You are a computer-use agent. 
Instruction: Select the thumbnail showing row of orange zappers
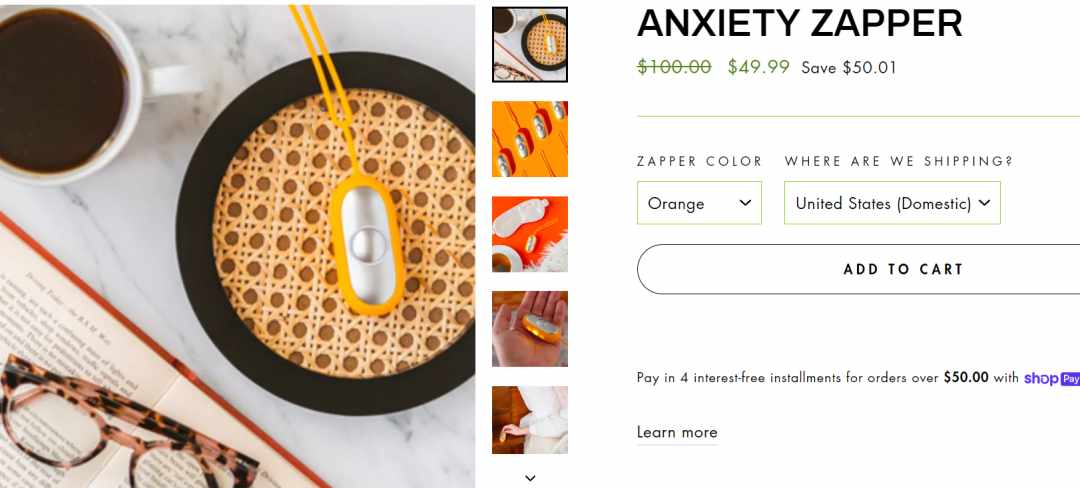pyautogui.click(x=530, y=139)
